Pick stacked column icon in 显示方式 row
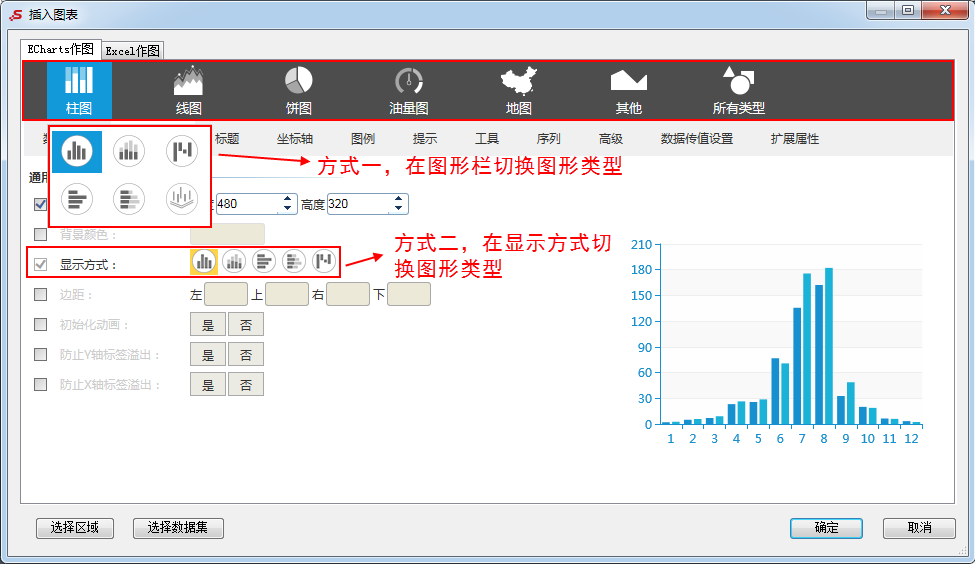Image resolution: width=975 pixels, height=564 pixels. tap(234, 262)
